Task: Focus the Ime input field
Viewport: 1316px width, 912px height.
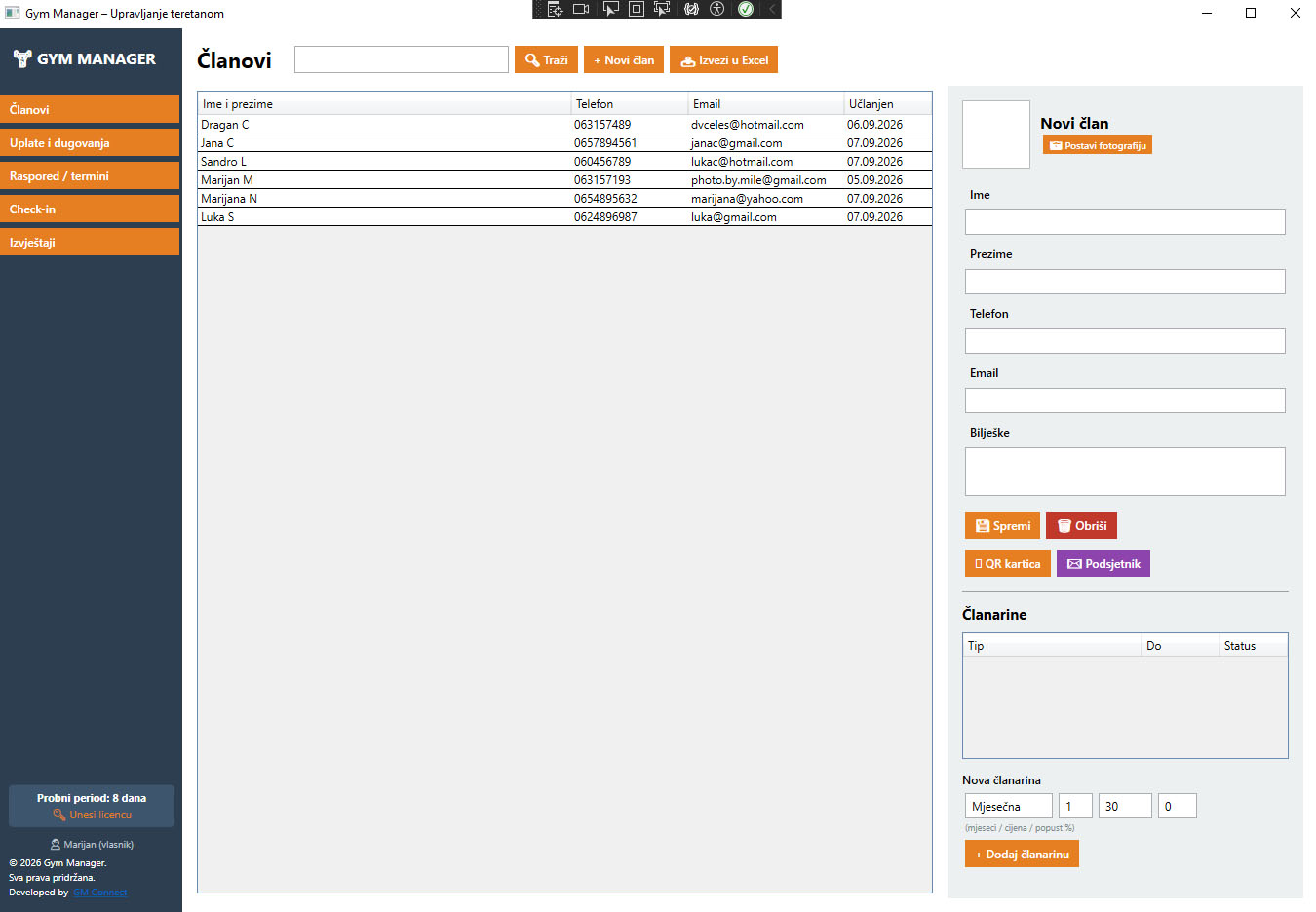Action: [x=1125, y=222]
